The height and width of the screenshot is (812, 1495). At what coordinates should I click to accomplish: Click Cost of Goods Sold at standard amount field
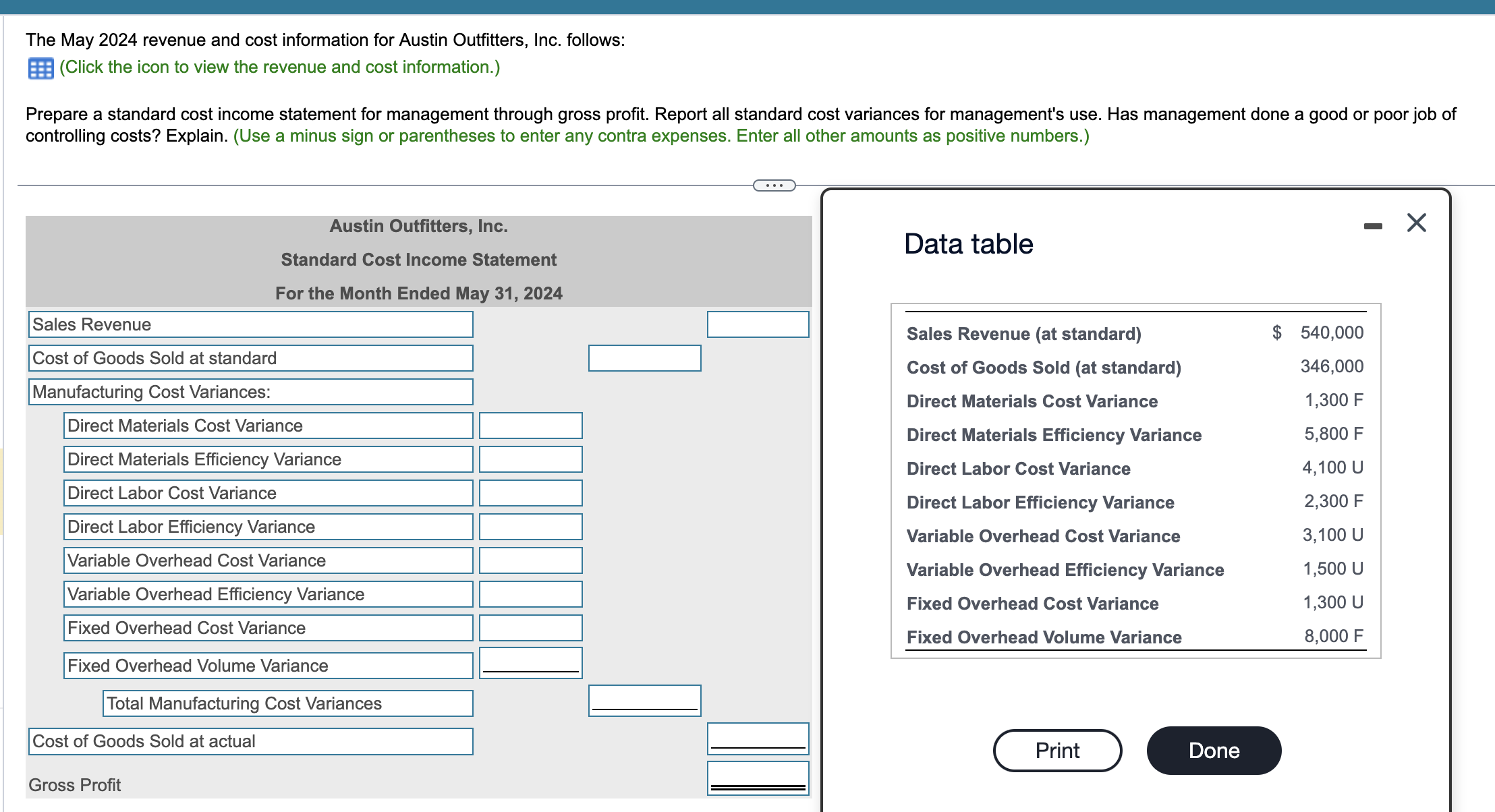[x=644, y=358]
